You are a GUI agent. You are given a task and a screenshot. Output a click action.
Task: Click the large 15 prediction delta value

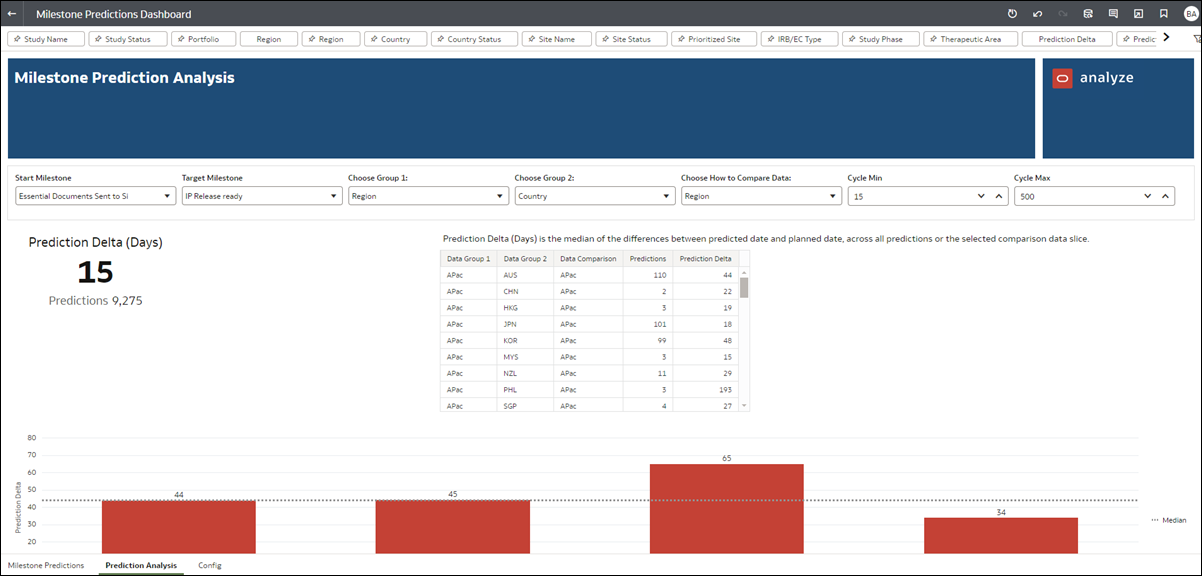pyautogui.click(x=95, y=272)
